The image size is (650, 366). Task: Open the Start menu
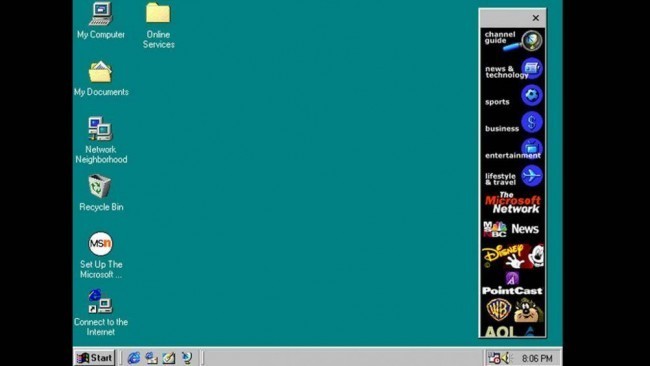coord(95,358)
